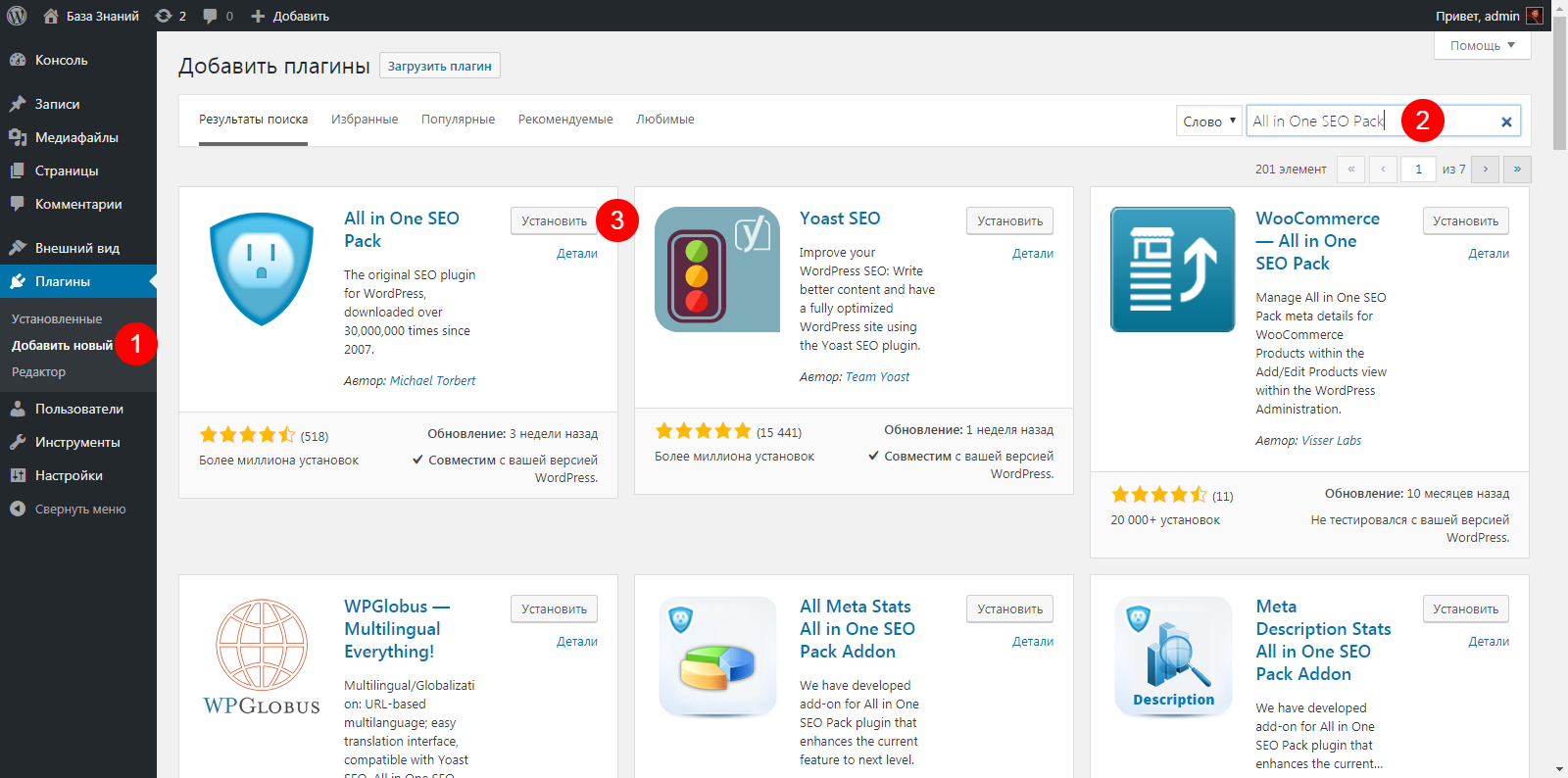Switch to Любимые tab
Screen dimensions: 1568x778
coord(664,120)
